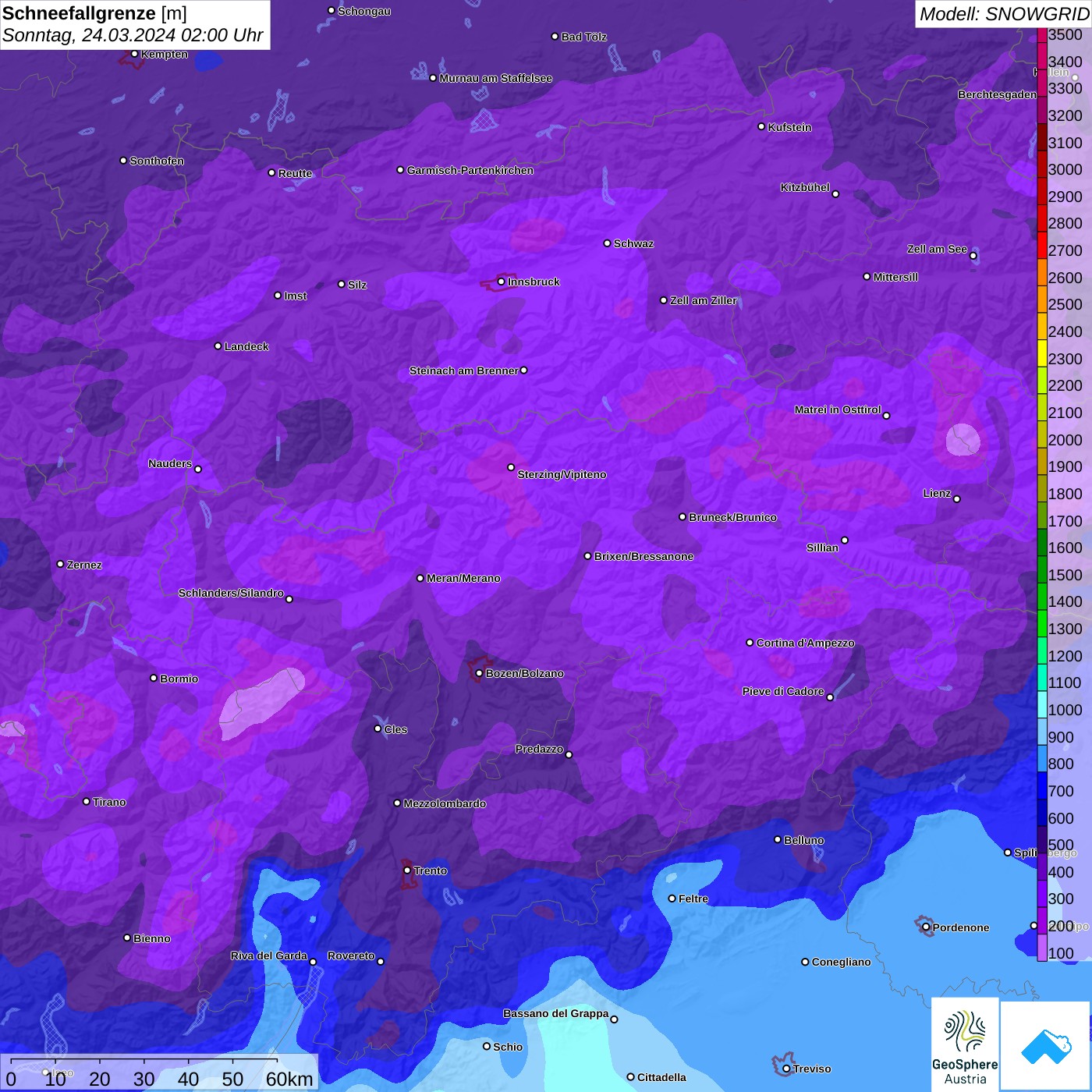Click the 'Feltre' map label
Viewport: 1092px width, 1092px height.
(693, 899)
